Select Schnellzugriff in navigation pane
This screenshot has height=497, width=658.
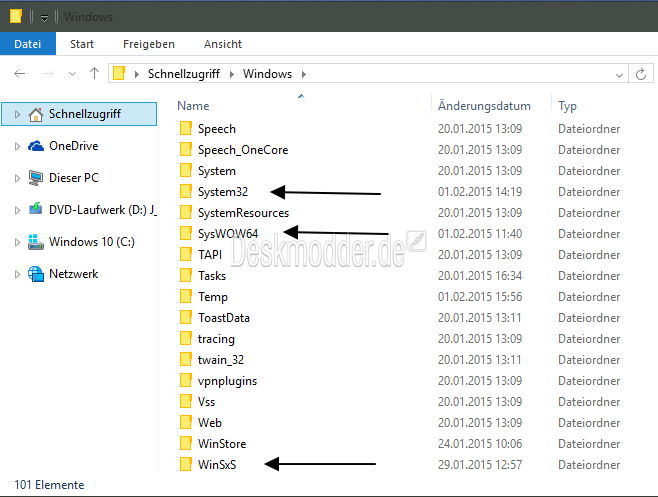[79, 114]
